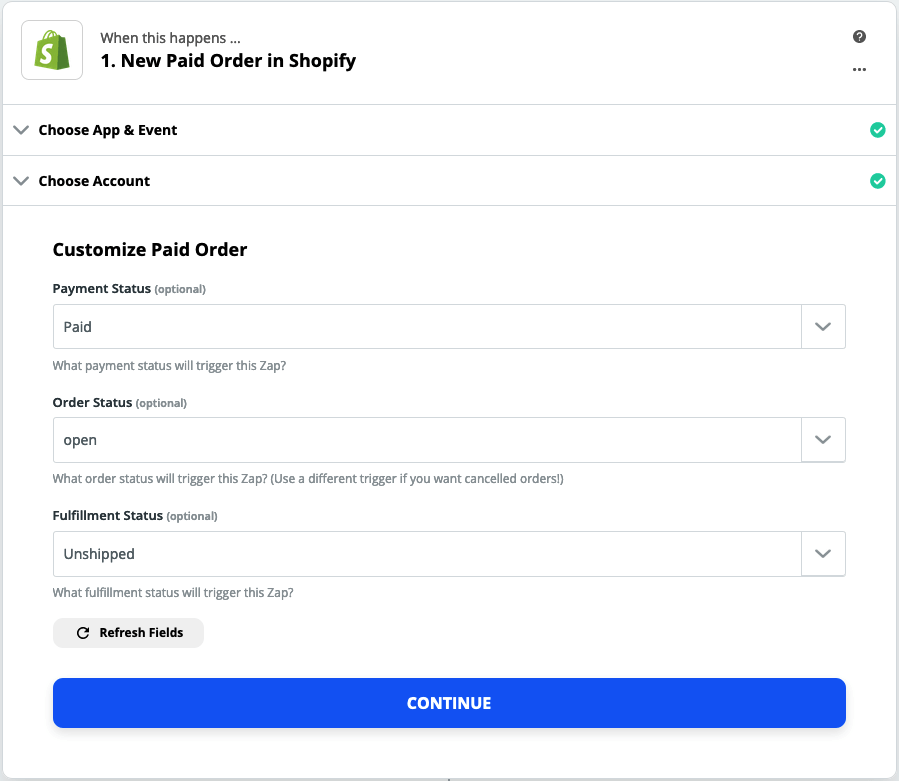Open the three-dot step options menu

click(859, 69)
